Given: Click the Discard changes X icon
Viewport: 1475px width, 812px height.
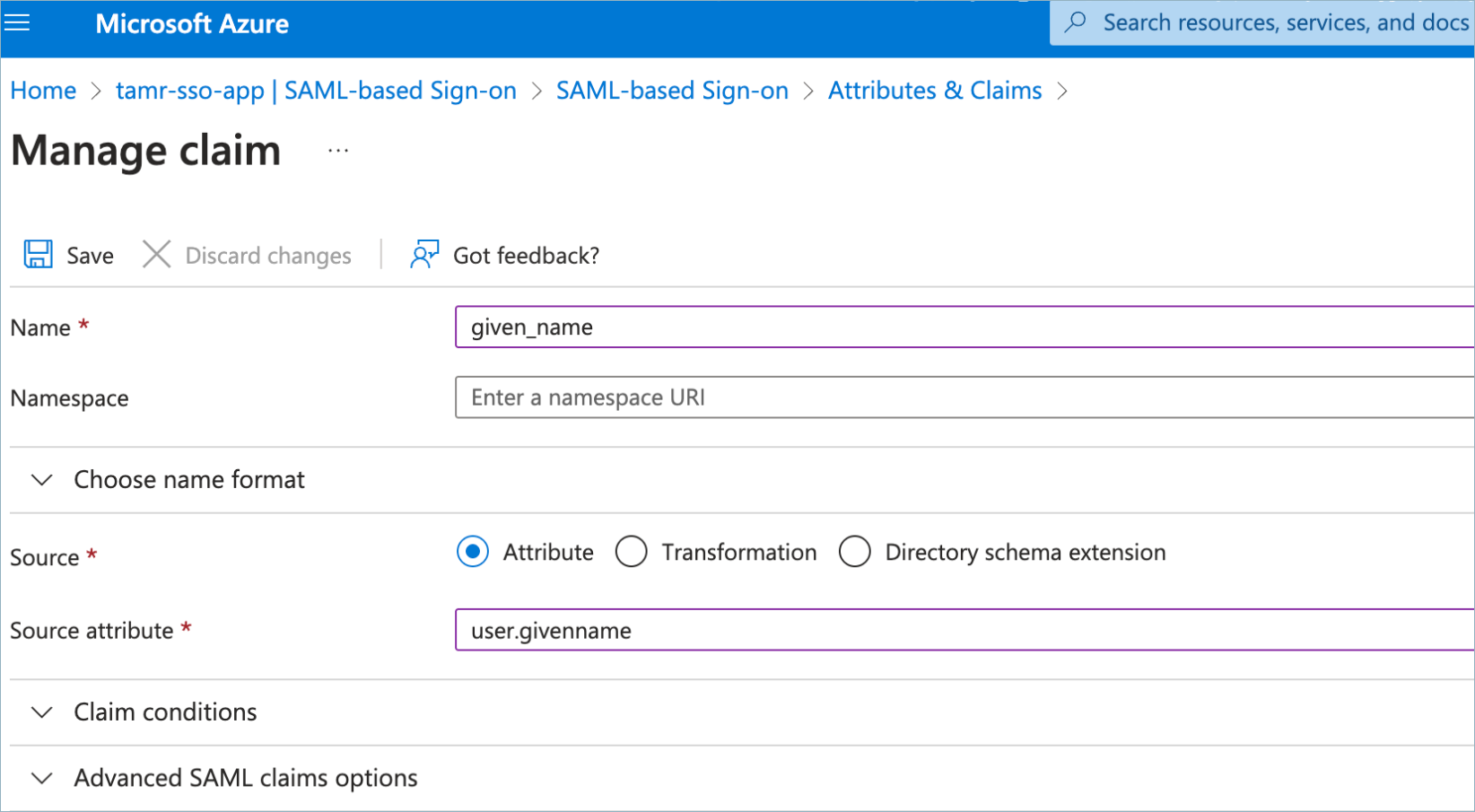Looking at the screenshot, I should pos(156,255).
